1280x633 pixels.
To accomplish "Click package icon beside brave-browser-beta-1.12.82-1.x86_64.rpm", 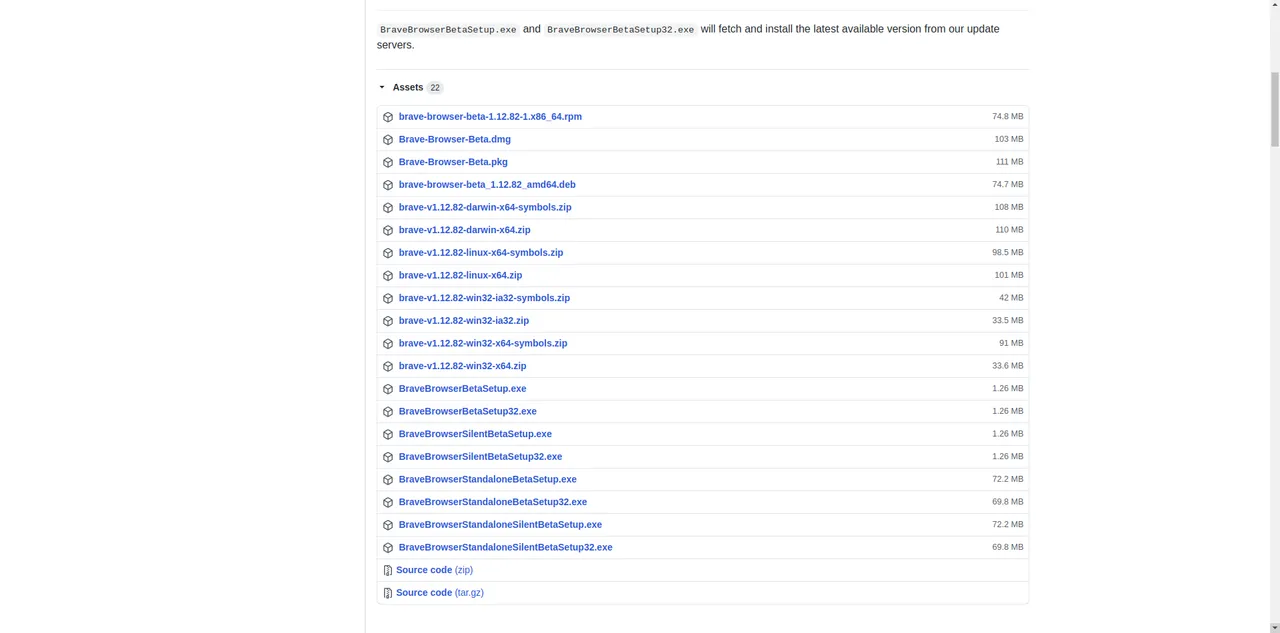I will pyautogui.click(x=388, y=117).
